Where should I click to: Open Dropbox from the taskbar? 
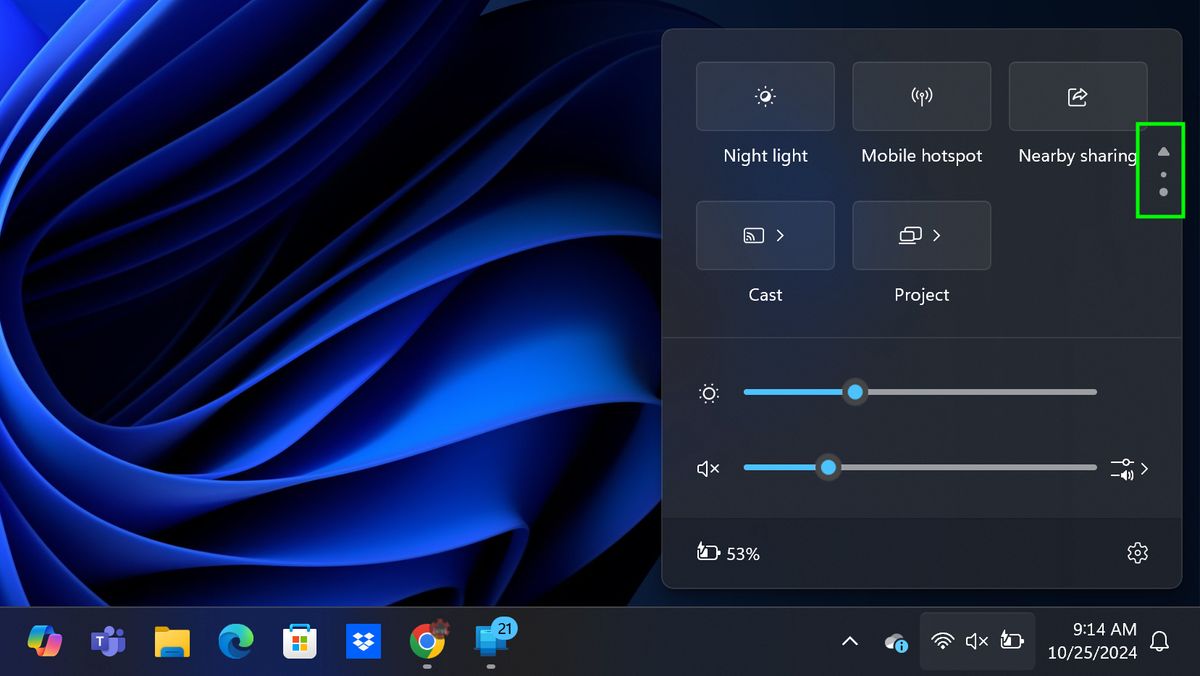coord(362,642)
